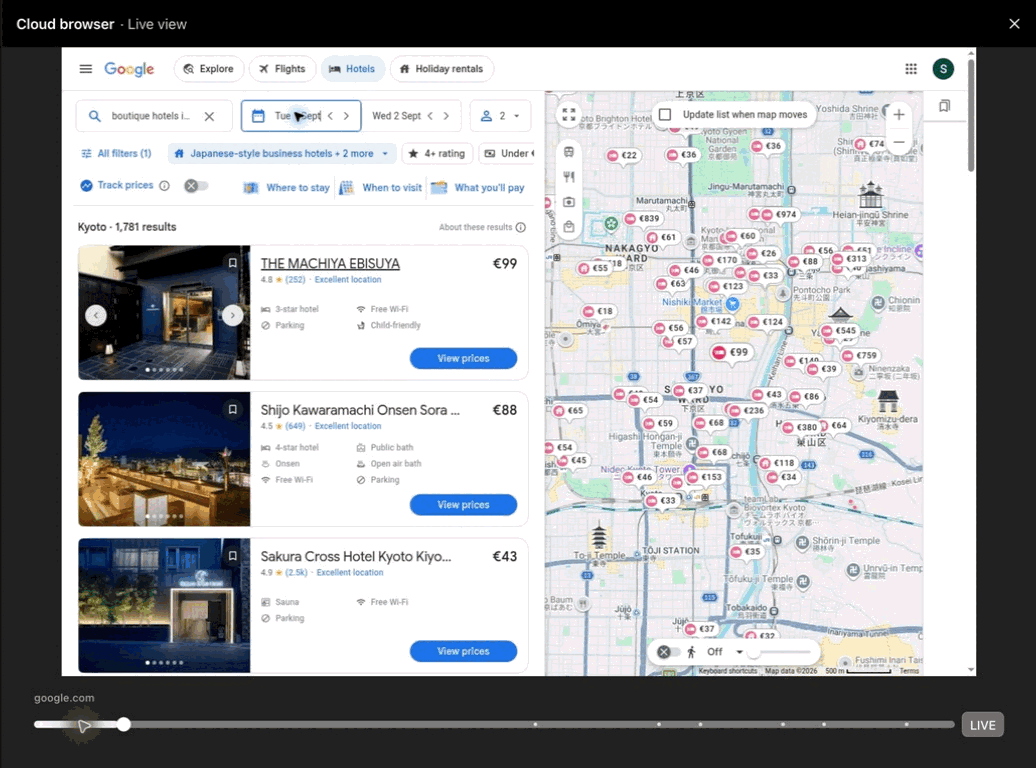This screenshot has height=768, width=1036.
Task: Show restaurants on the map
Action: (x=569, y=177)
